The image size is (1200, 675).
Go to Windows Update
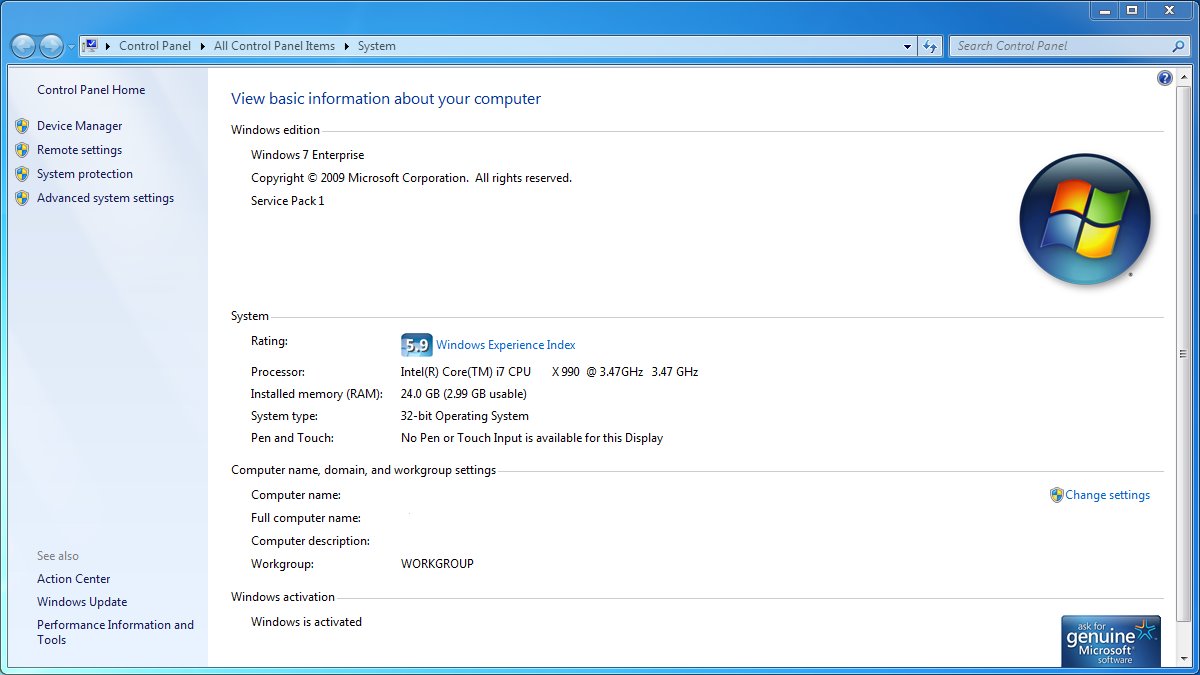click(x=82, y=602)
